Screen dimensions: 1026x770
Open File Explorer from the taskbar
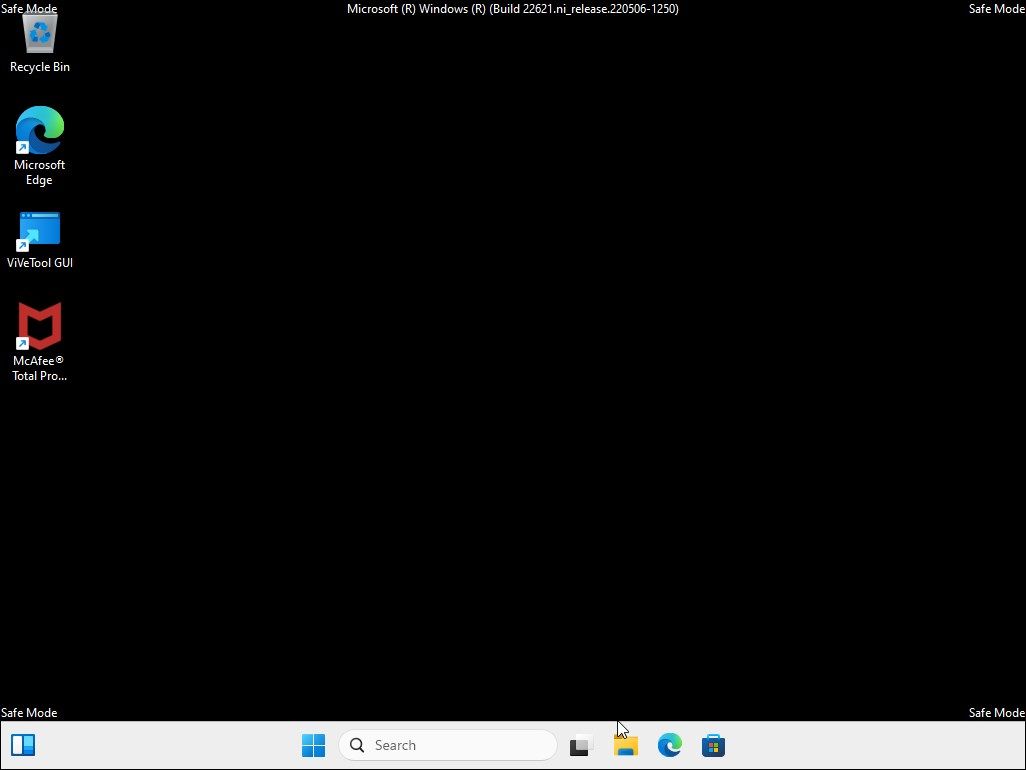(625, 745)
